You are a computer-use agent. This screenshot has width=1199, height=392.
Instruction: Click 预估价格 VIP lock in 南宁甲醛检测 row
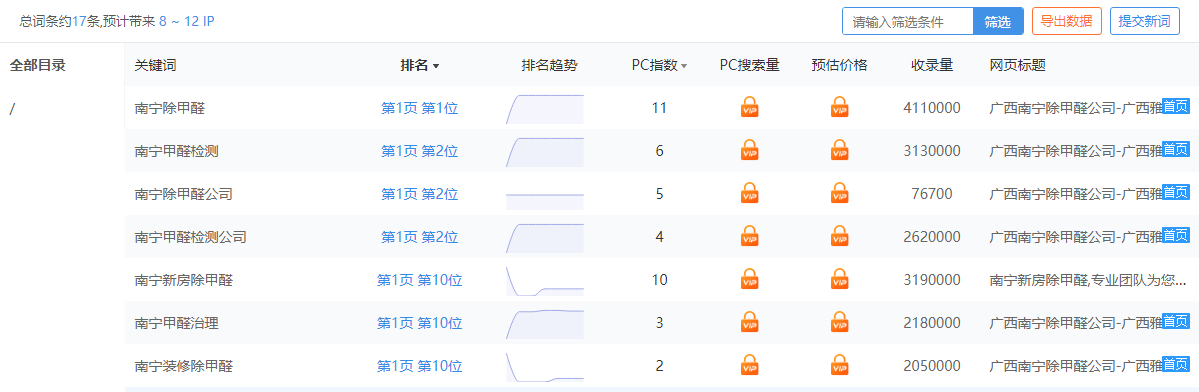pyautogui.click(x=840, y=150)
